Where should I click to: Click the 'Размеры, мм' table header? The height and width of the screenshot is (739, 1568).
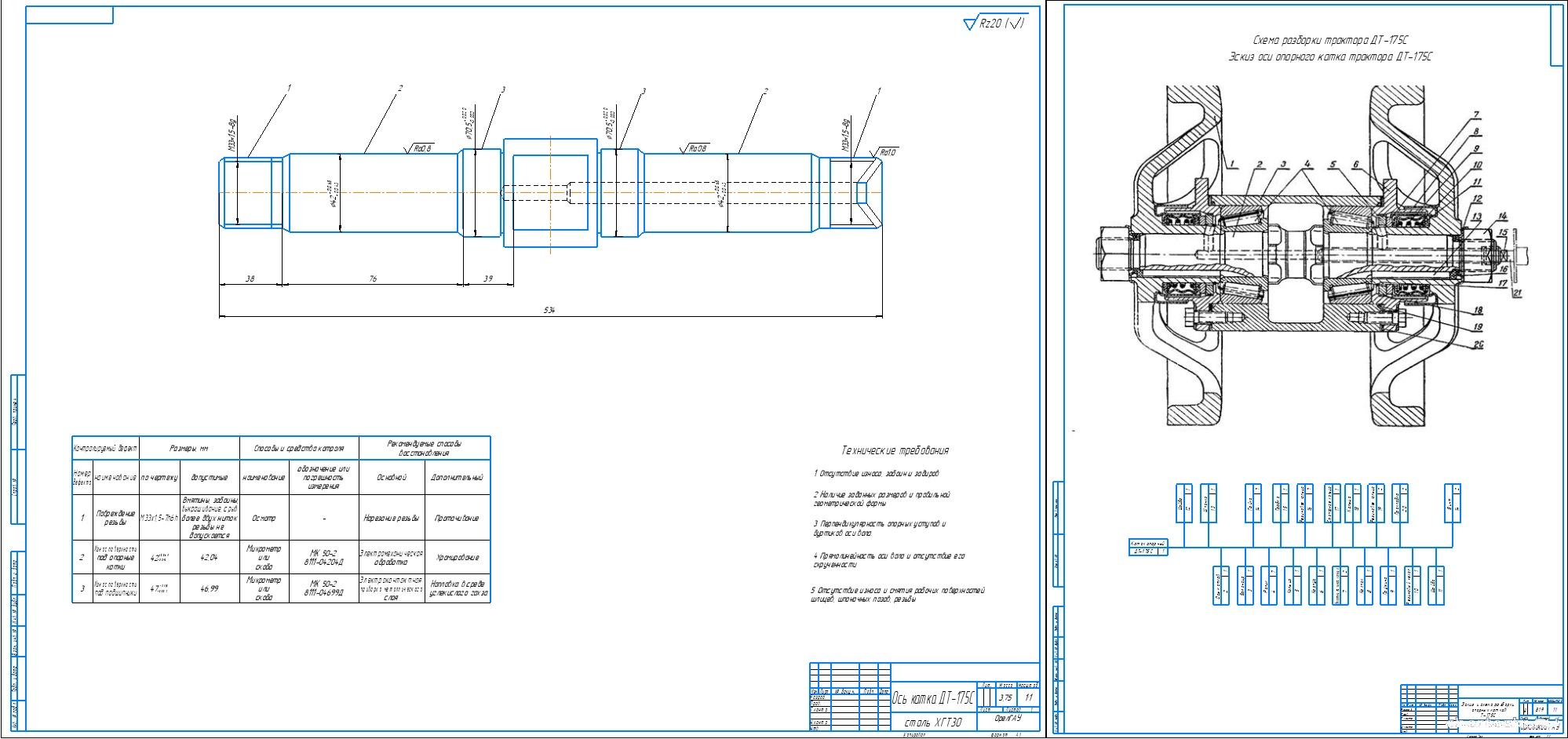coord(189,449)
